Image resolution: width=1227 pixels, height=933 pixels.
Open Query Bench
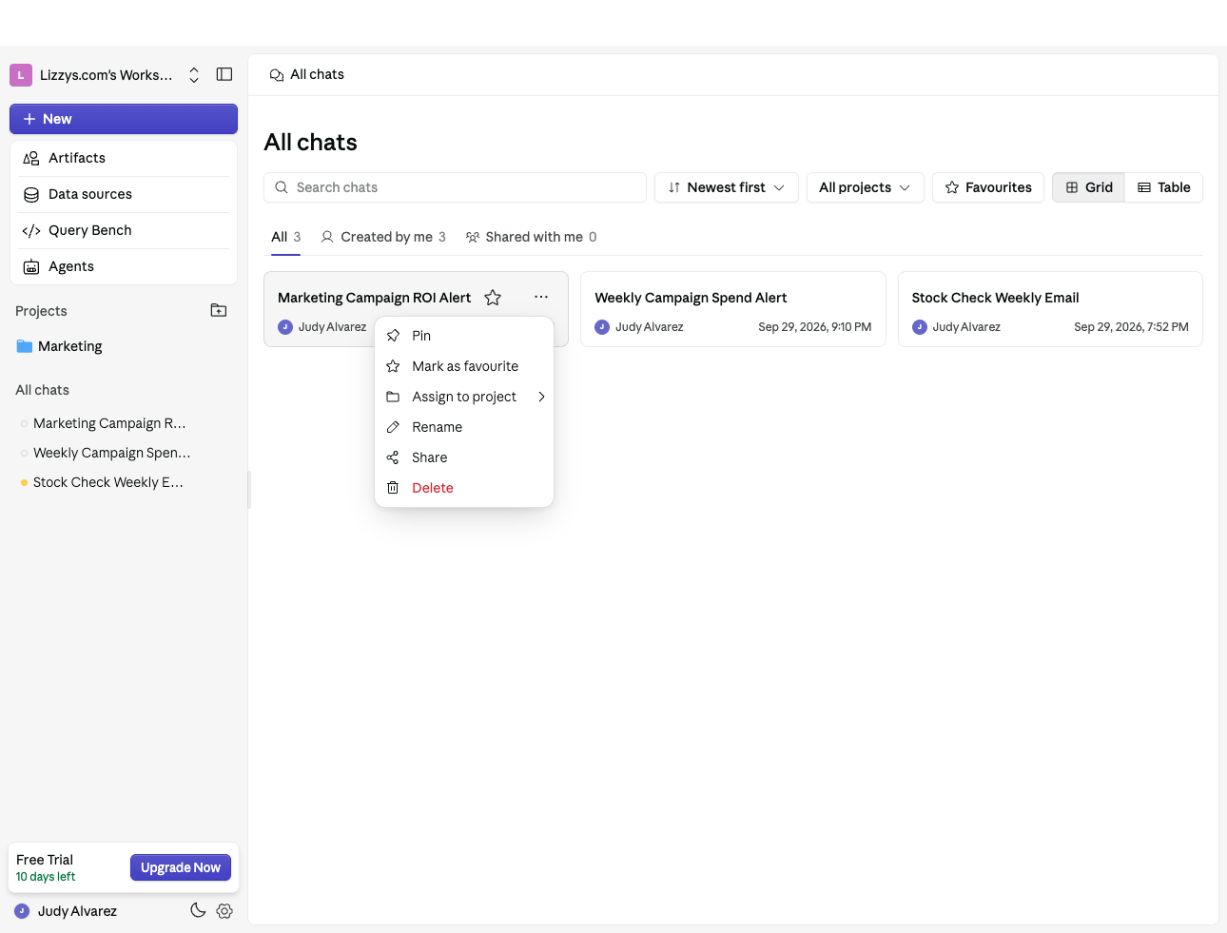point(124,230)
